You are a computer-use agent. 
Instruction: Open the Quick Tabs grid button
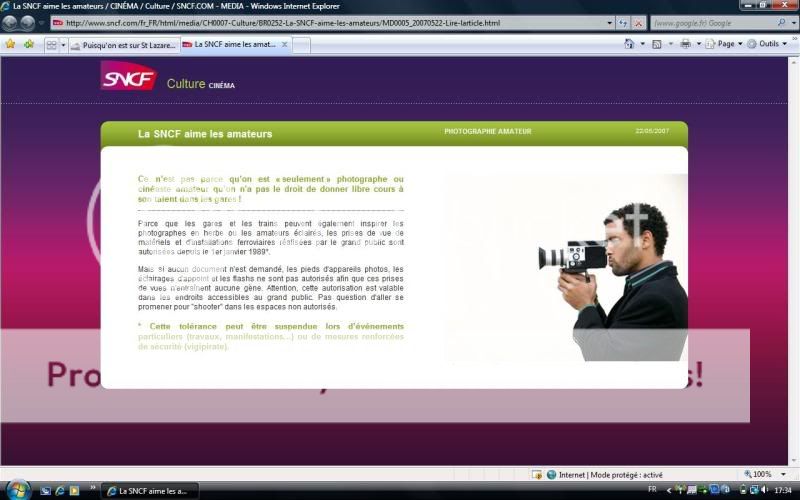(x=51, y=45)
